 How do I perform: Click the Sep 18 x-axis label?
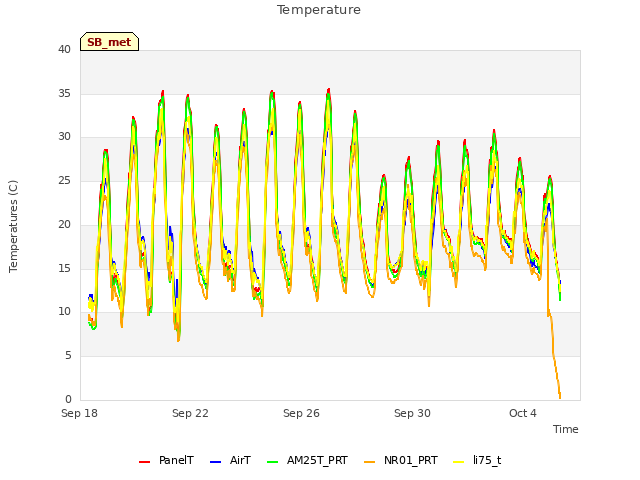tap(80, 413)
